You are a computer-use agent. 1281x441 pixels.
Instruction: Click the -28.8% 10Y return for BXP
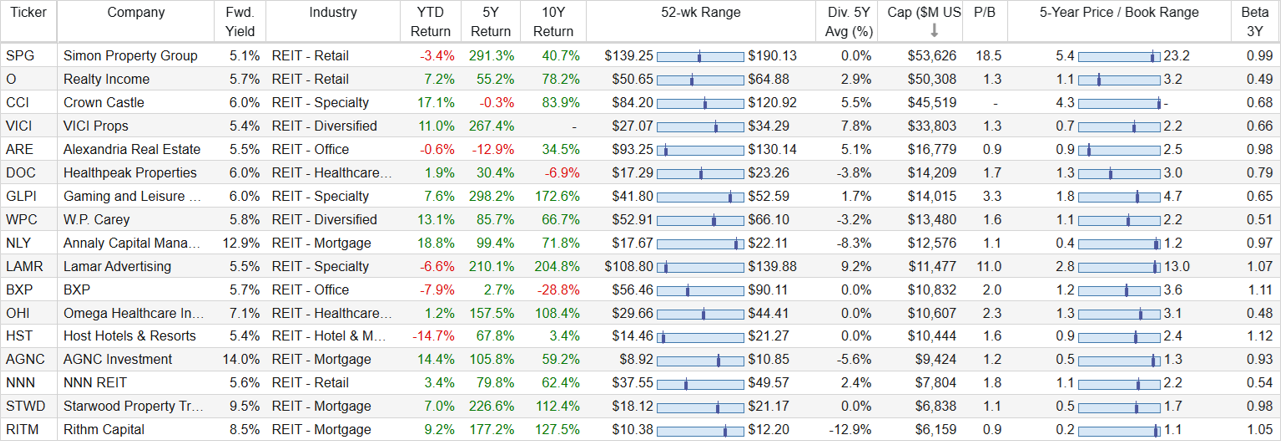point(559,290)
